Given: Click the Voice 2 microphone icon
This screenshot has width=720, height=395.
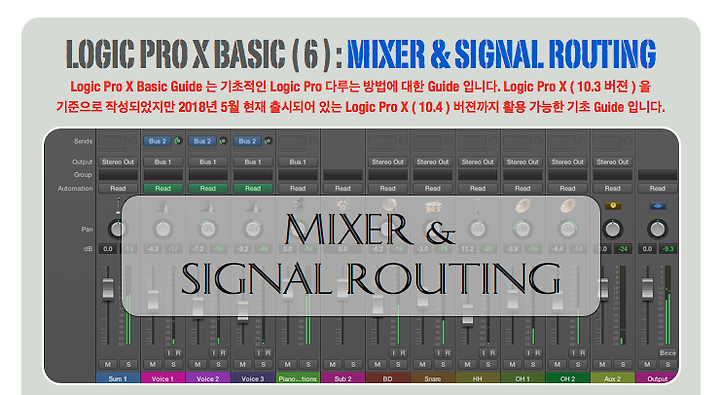Looking at the screenshot, I should 208,207.
